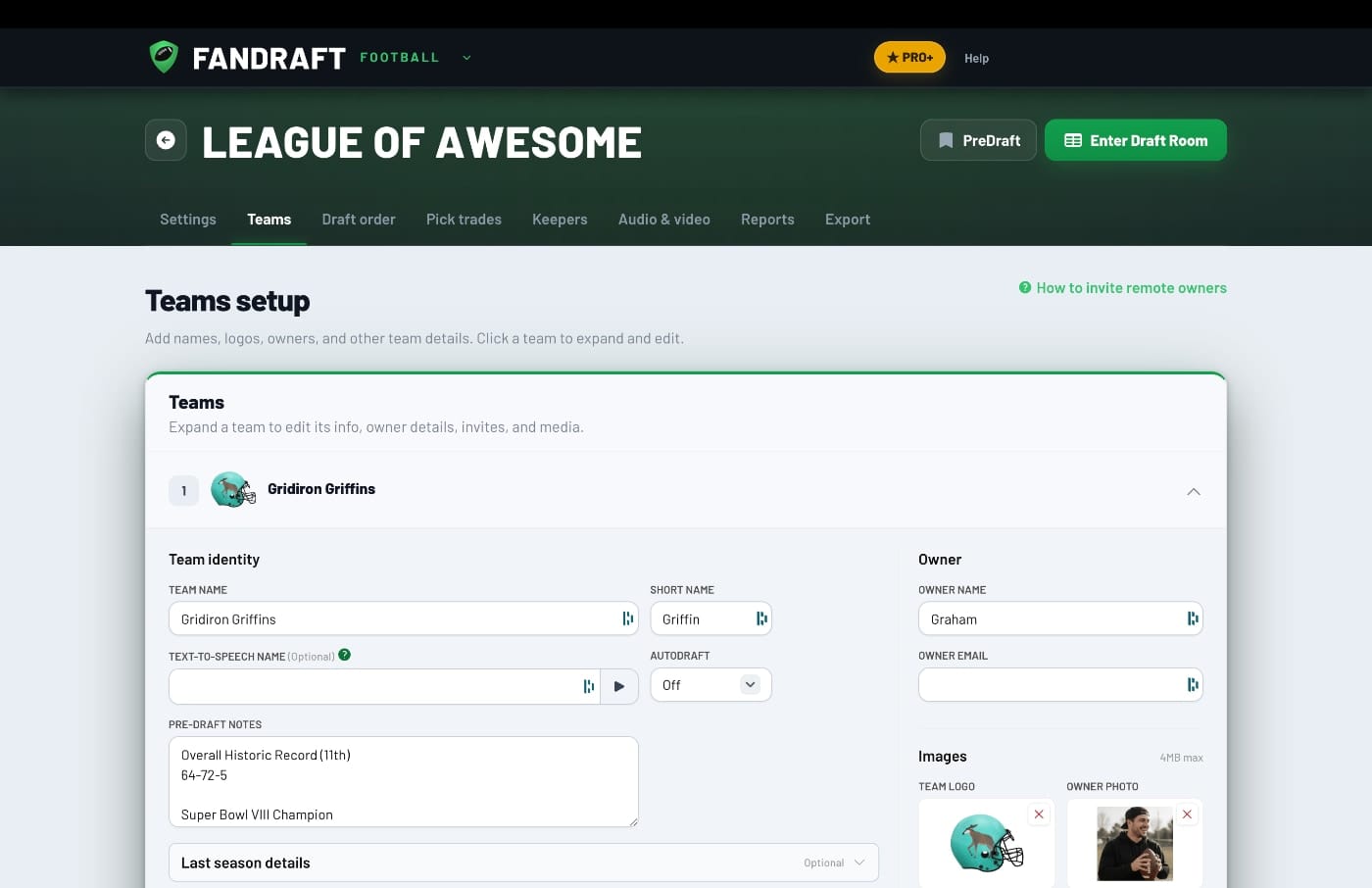Click the owner photo thumbnail
The width and height of the screenshot is (1372, 888).
[1135, 844]
